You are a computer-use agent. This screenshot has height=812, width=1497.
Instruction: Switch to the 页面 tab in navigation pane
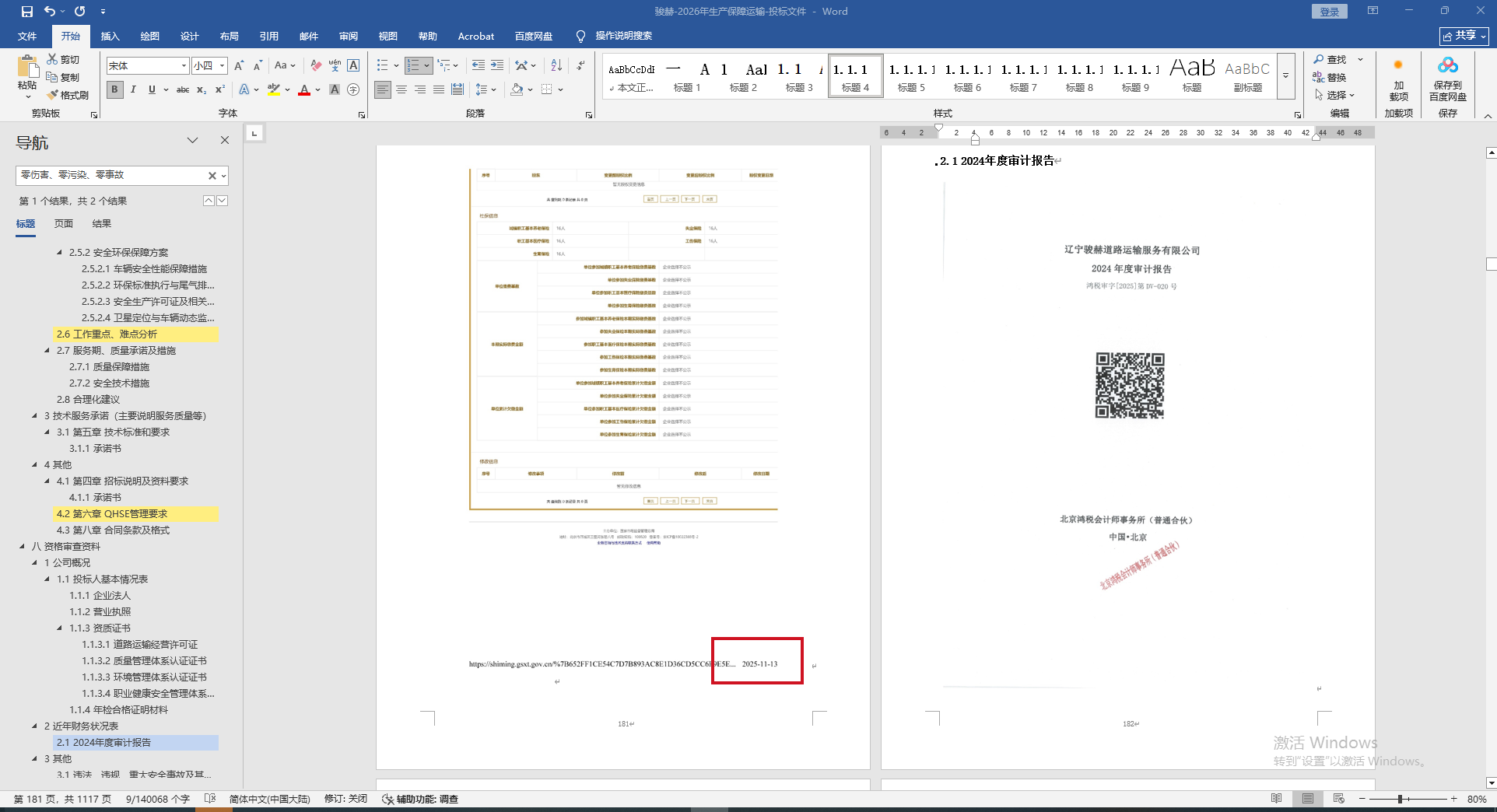[64, 224]
